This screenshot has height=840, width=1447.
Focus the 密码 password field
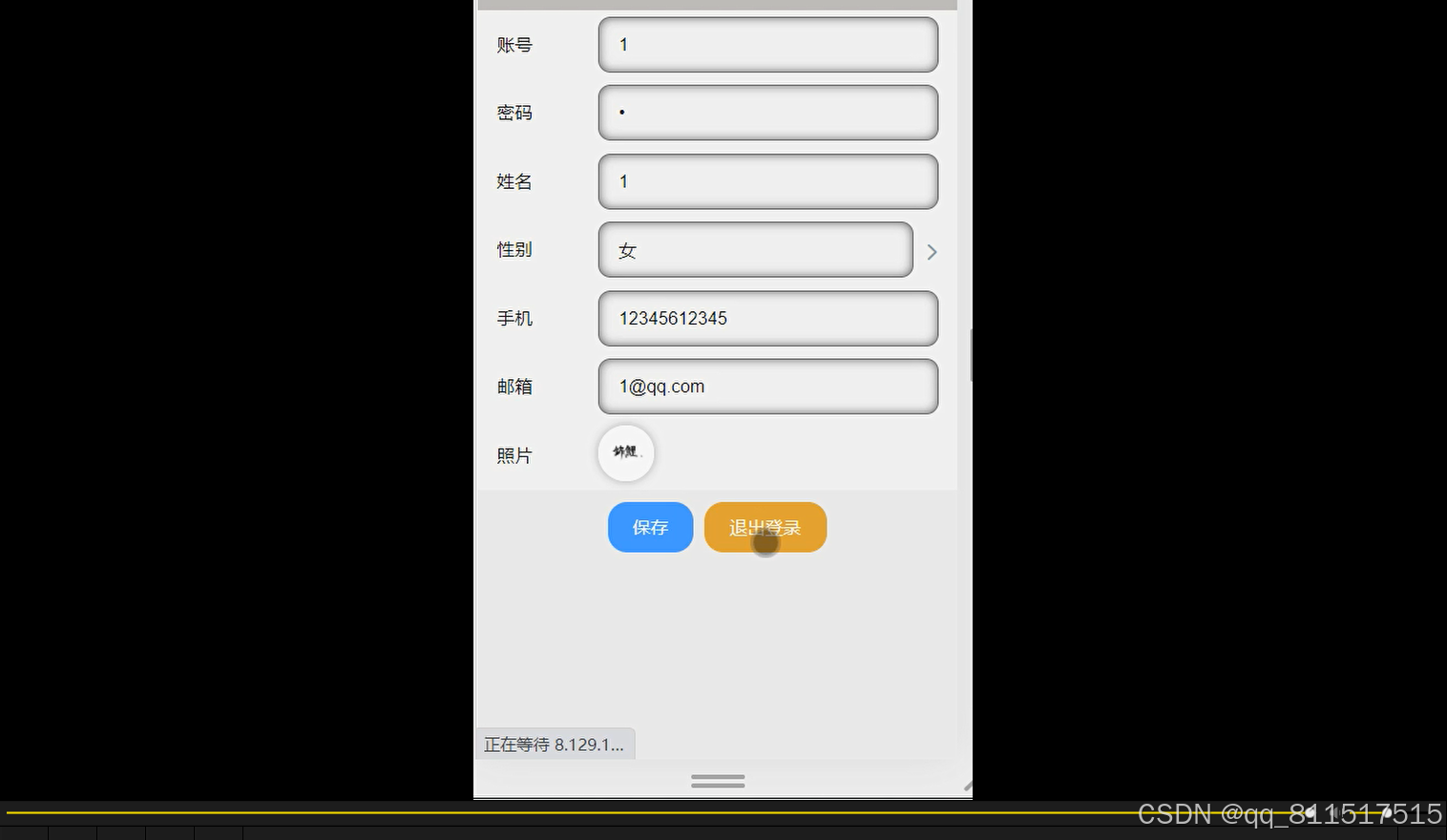768,113
